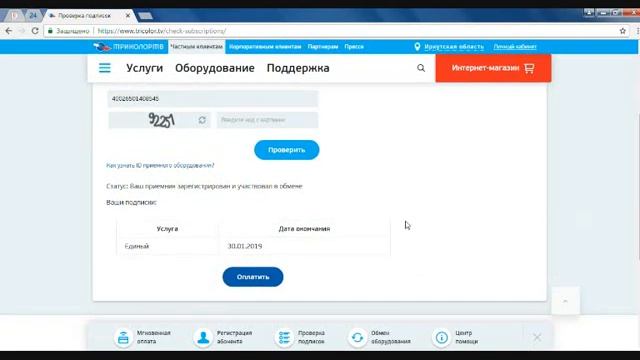The height and width of the screenshot is (360, 640).
Task: Open Партнерам section
Action: pos(323,47)
